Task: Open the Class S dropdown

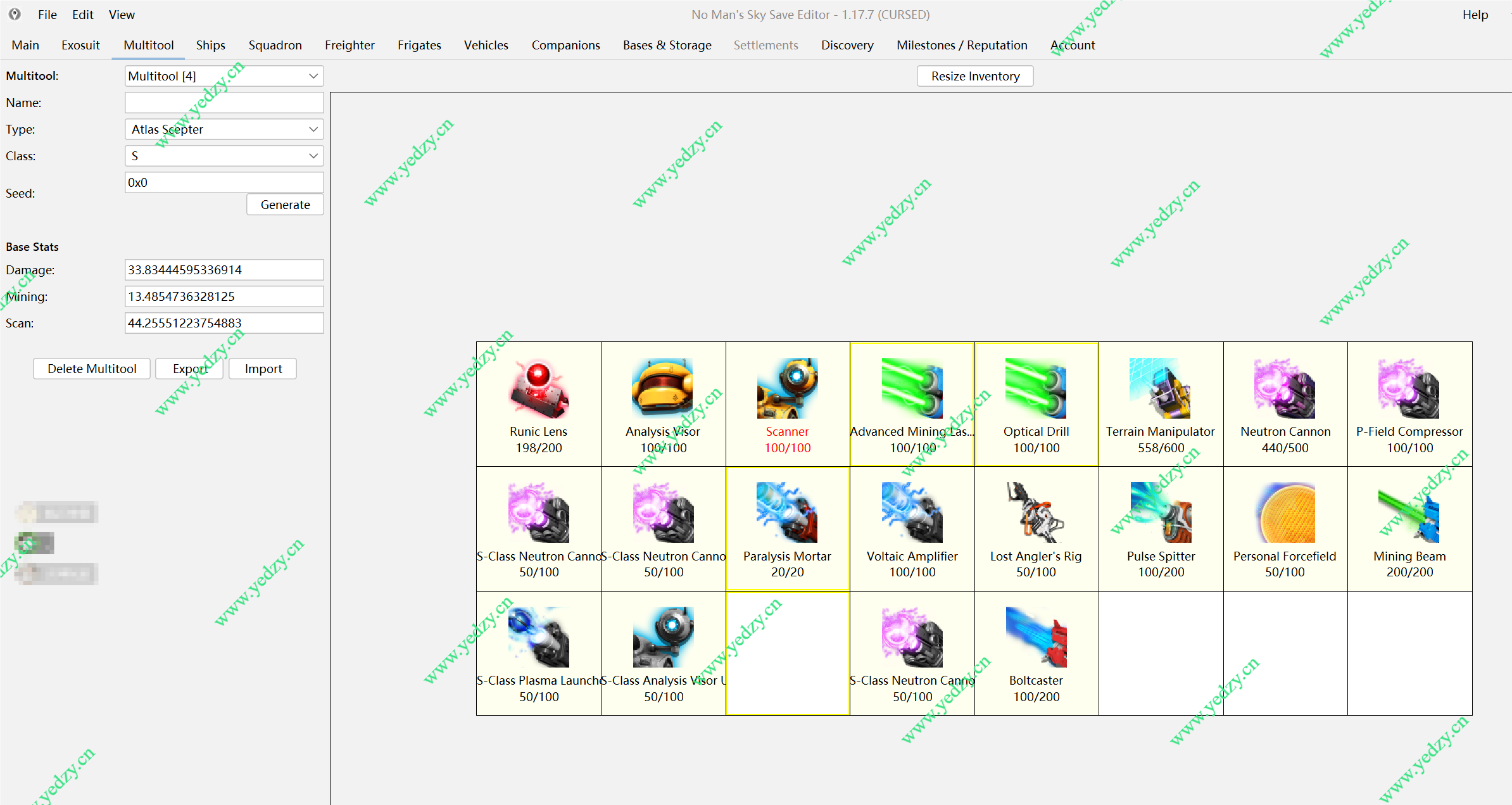Action: pyautogui.click(x=224, y=156)
